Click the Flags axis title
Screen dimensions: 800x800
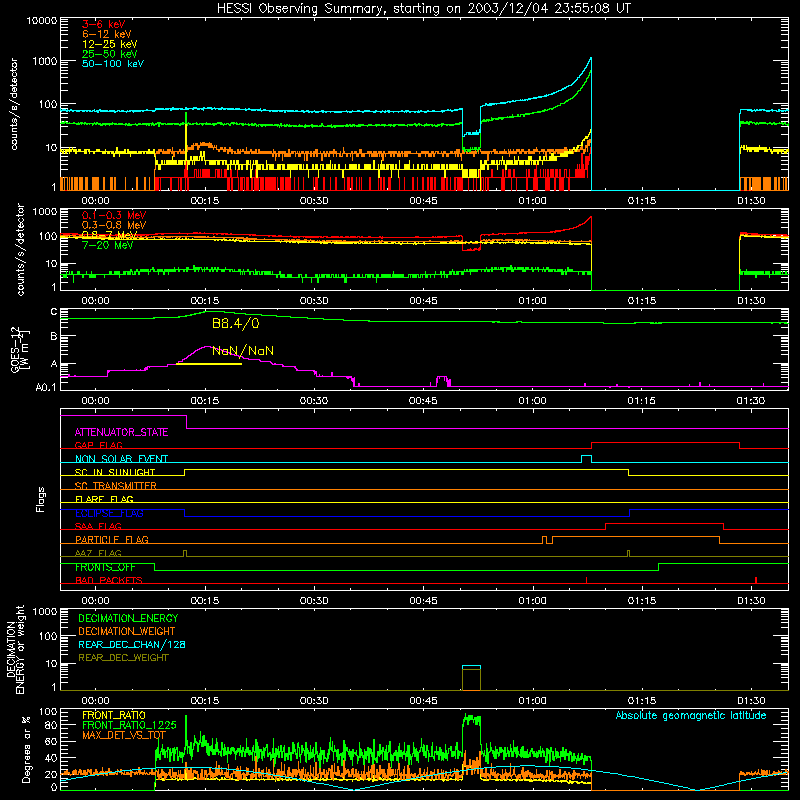[41, 499]
